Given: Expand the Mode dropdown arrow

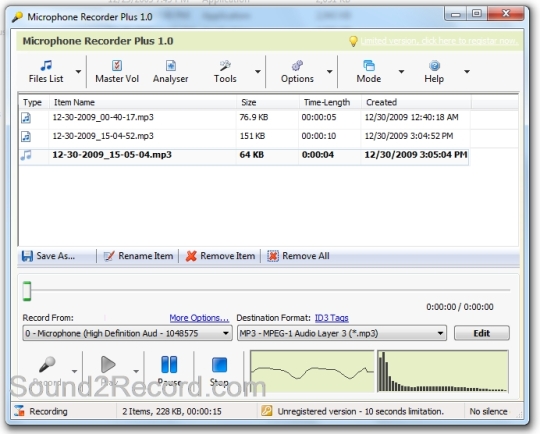Looking at the screenshot, I should click(401, 72).
